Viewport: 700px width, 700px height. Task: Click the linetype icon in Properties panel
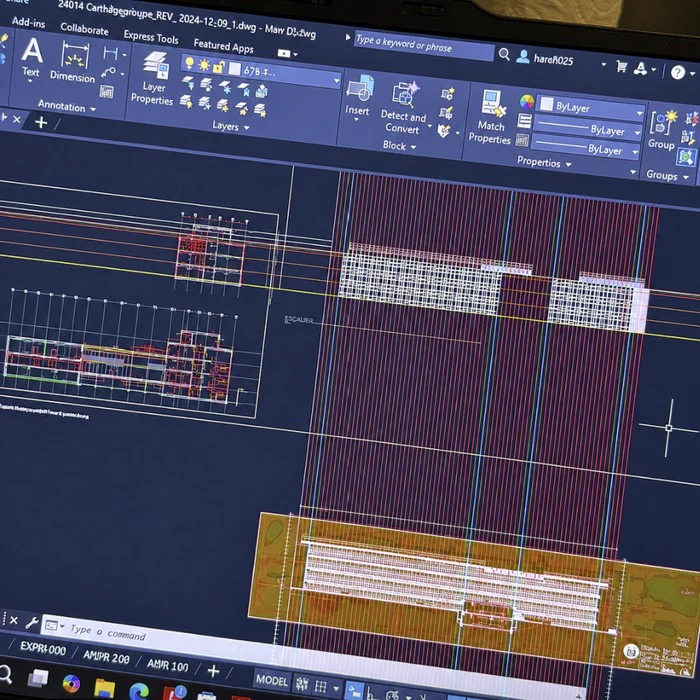522,140
